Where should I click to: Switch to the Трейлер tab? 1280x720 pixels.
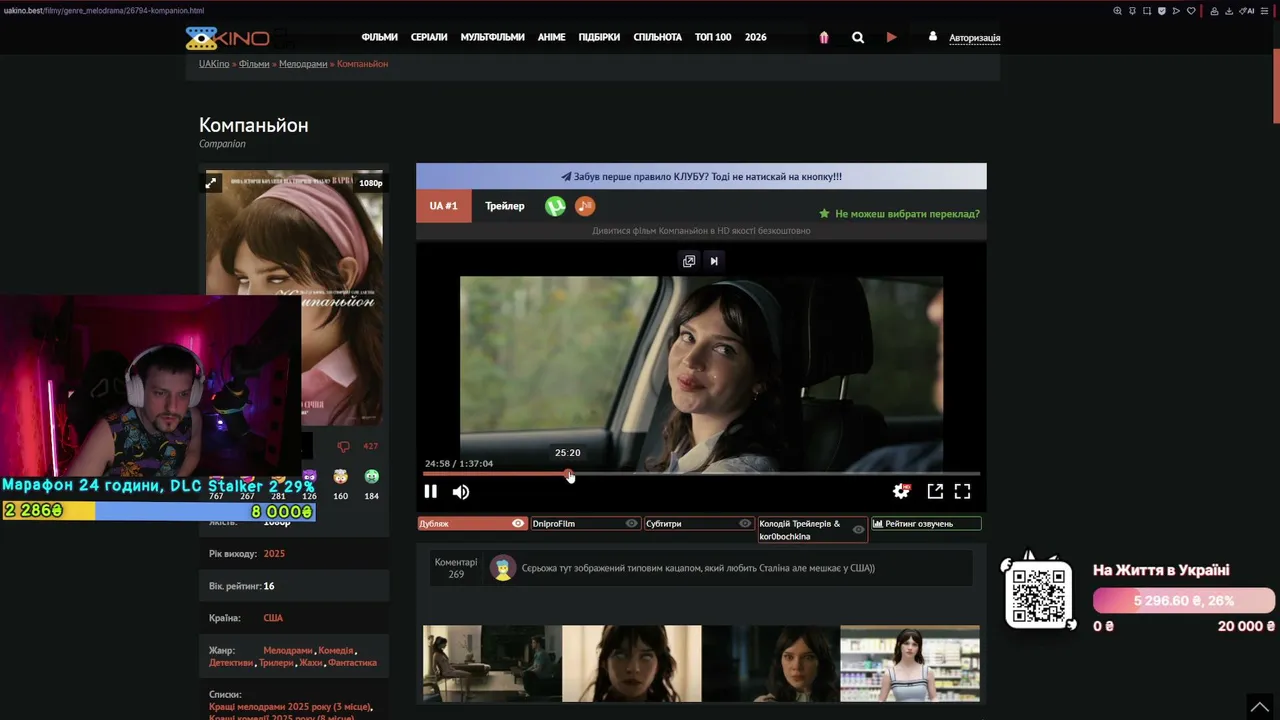point(505,206)
